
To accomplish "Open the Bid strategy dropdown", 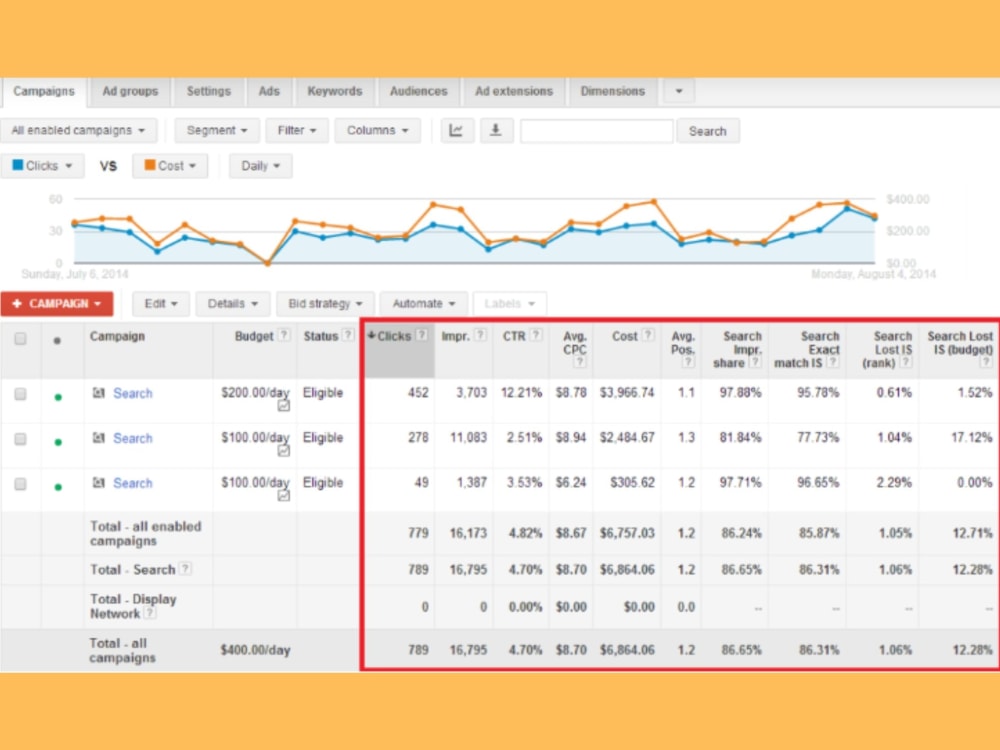I will (325, 304).
